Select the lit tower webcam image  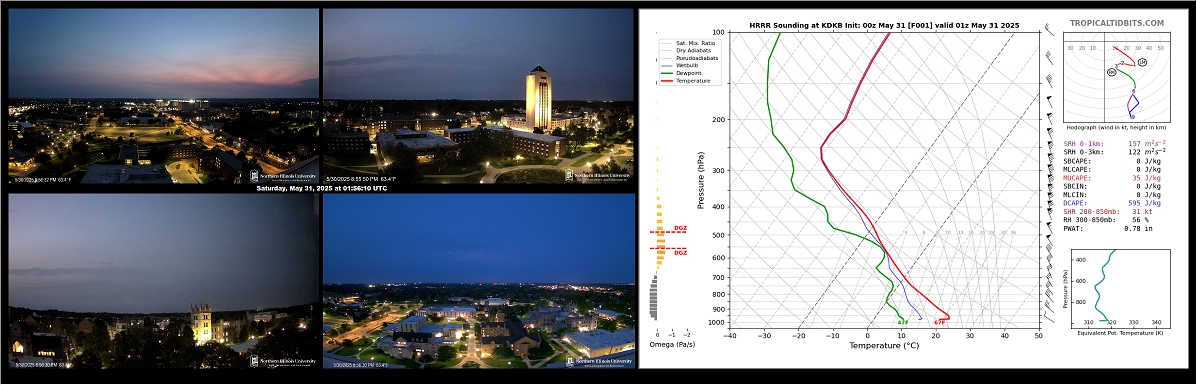478,96
